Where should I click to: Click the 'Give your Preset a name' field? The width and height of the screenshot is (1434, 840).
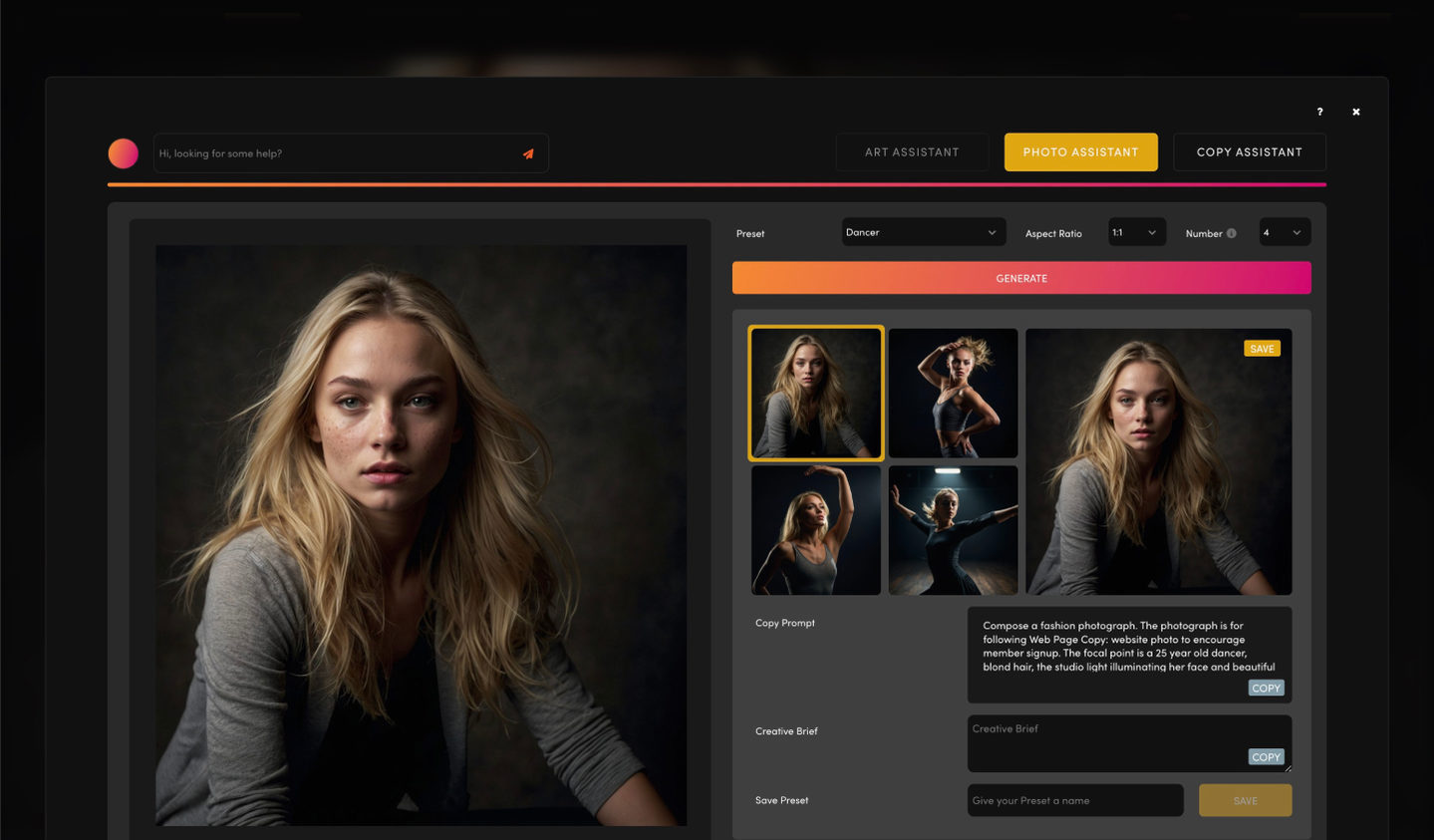point(1074,800)
